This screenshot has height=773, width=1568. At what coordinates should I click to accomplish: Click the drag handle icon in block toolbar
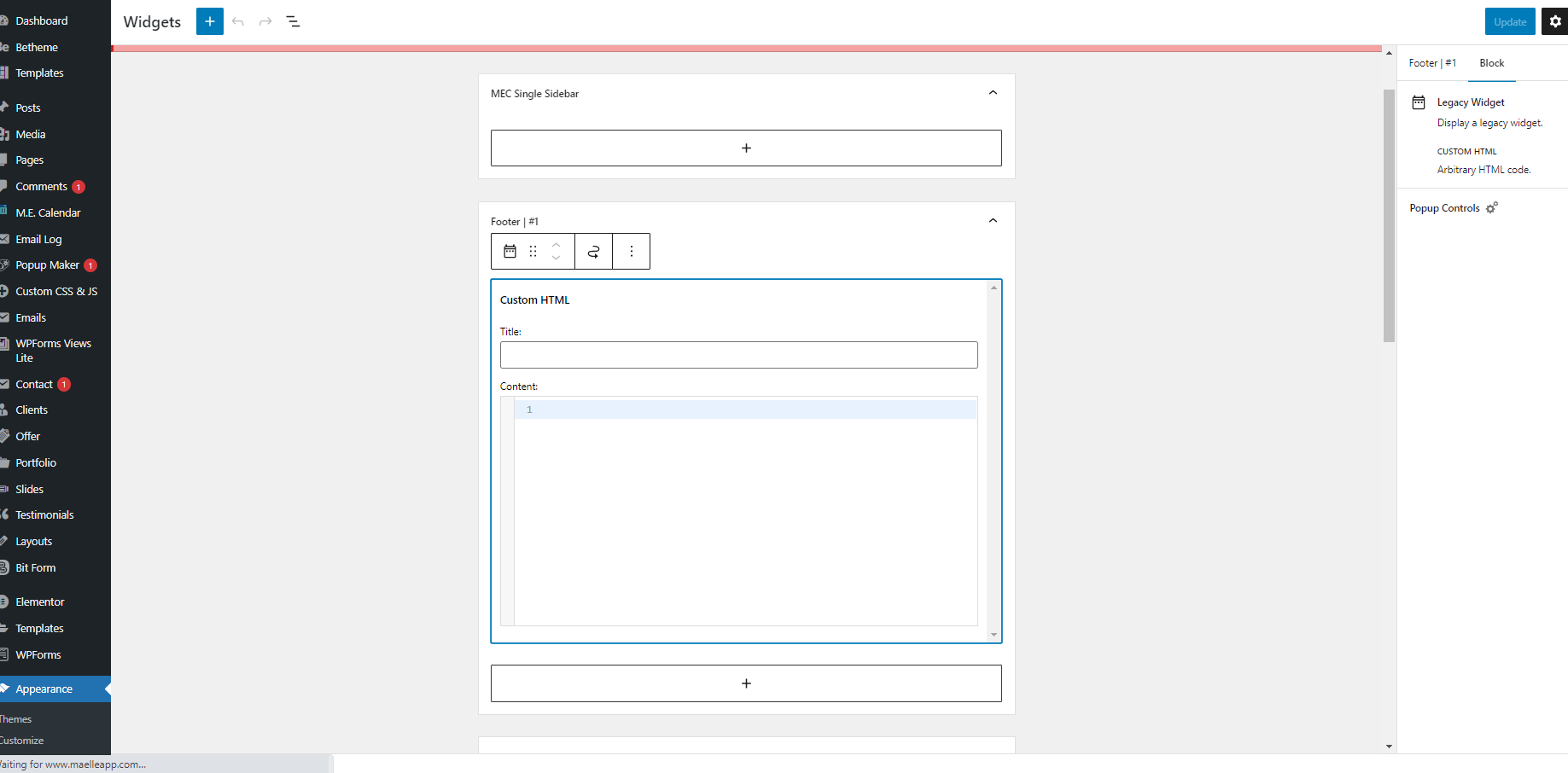tap(533, 251)
